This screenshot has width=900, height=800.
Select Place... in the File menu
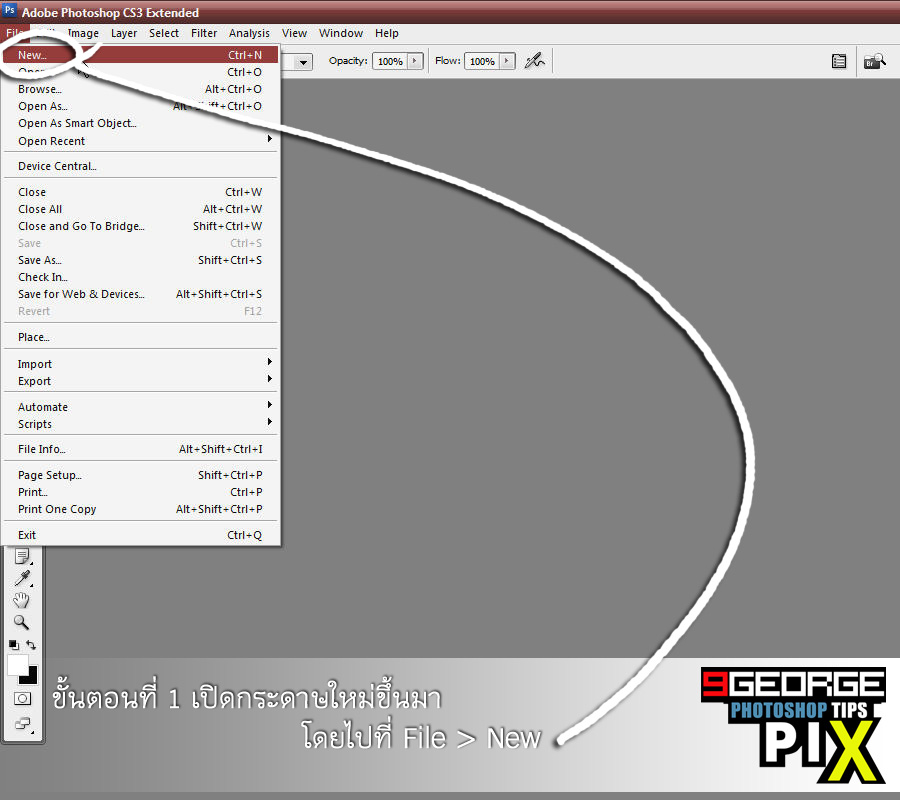(141, 337)
